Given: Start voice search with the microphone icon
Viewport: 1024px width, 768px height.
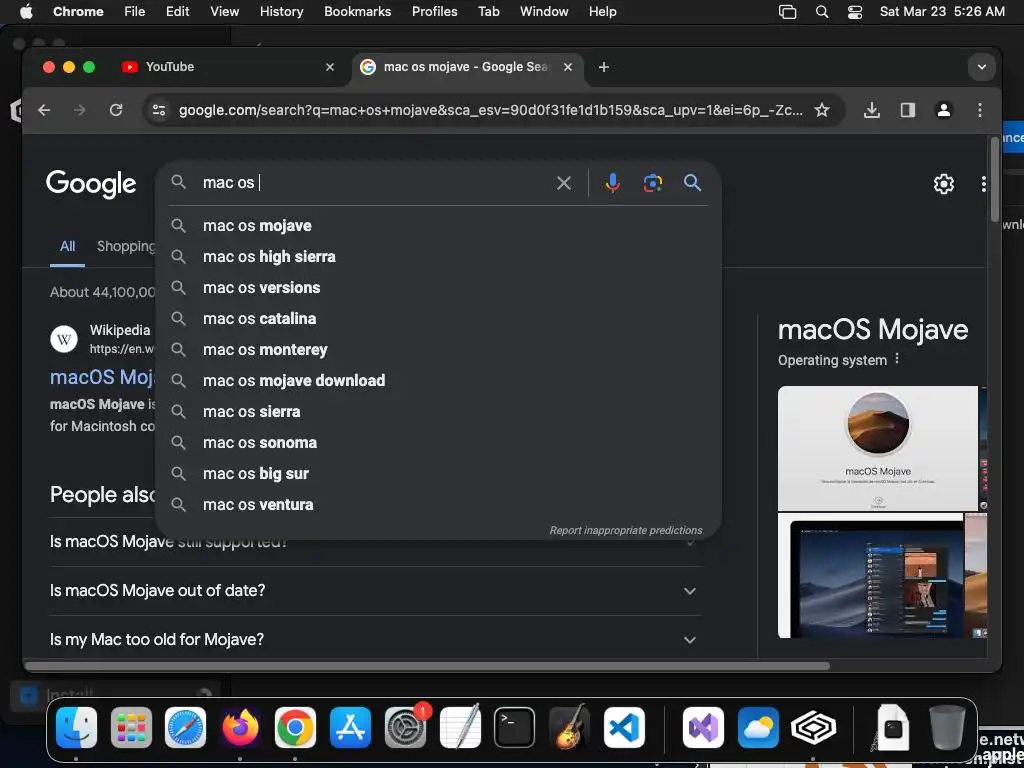Looking at the screenshot, I should (x=612, y=183).
